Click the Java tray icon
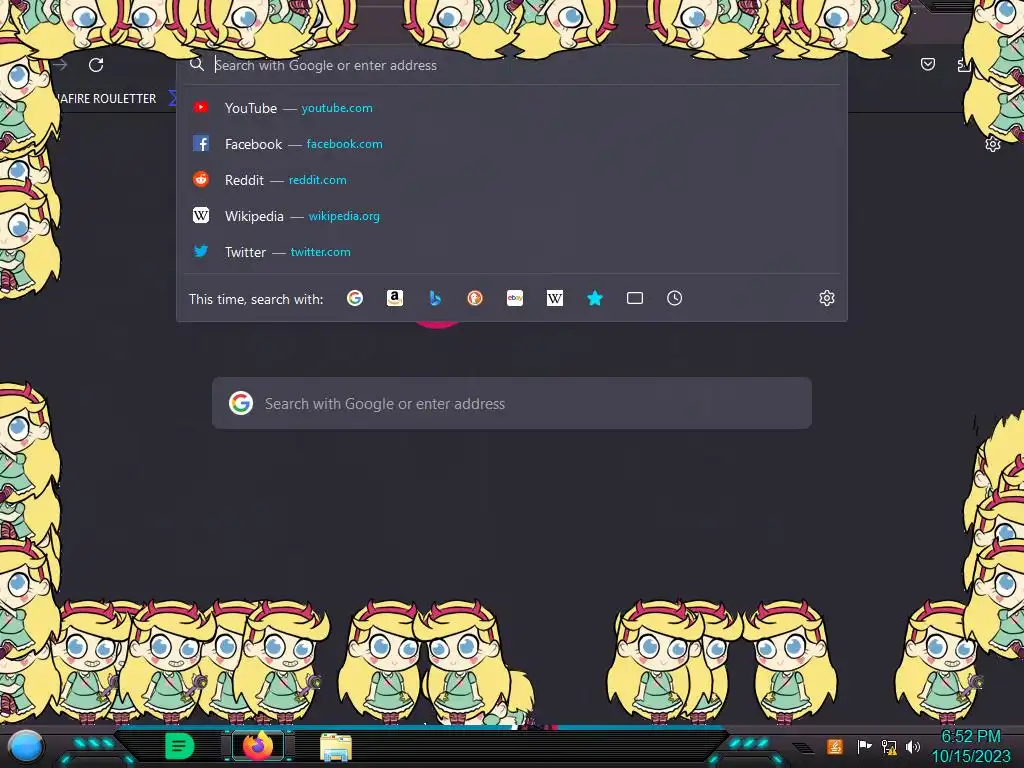Viewport: 1024px width, 768px height. click(x=834, y=746)
